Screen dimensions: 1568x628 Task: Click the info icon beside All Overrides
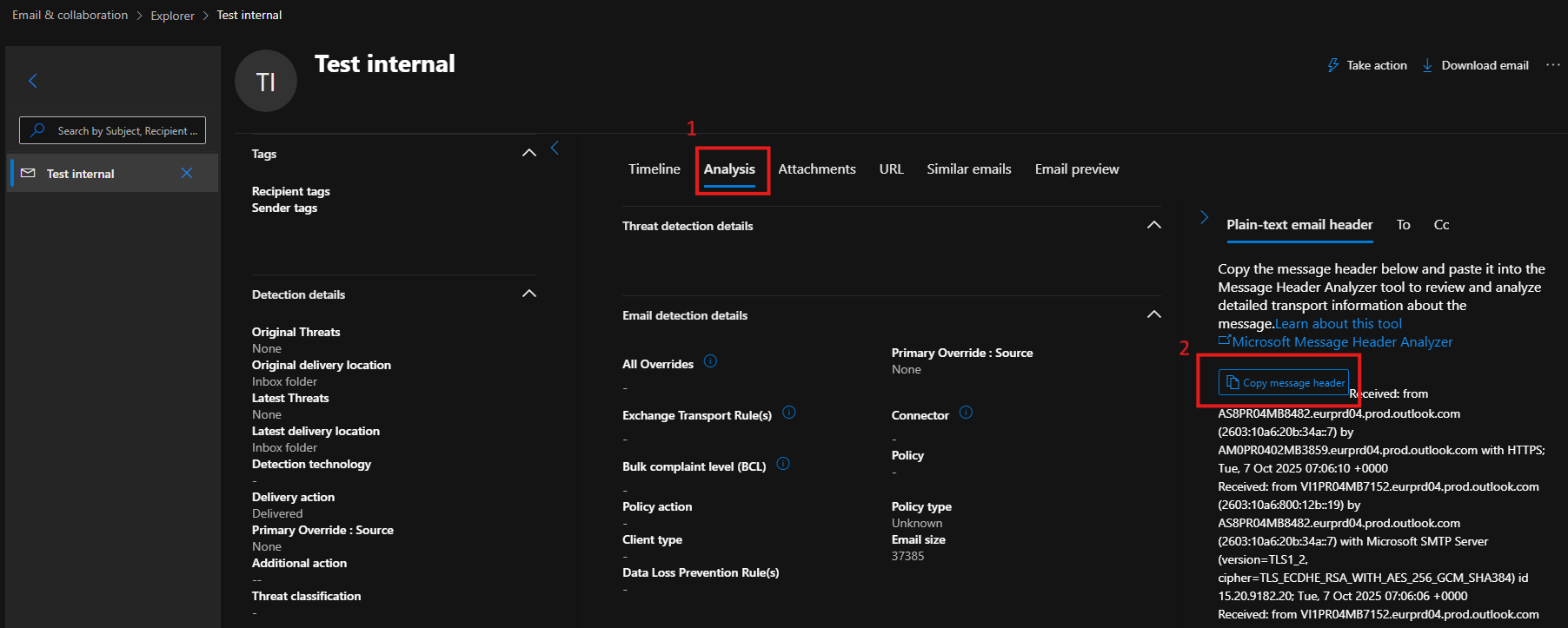coord(710,361)
